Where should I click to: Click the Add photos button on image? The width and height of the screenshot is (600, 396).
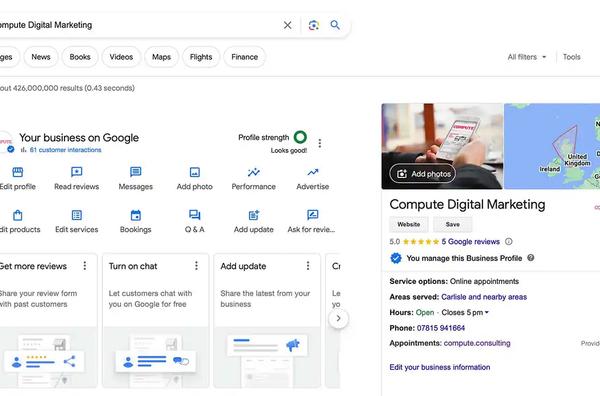click(423, 174)
